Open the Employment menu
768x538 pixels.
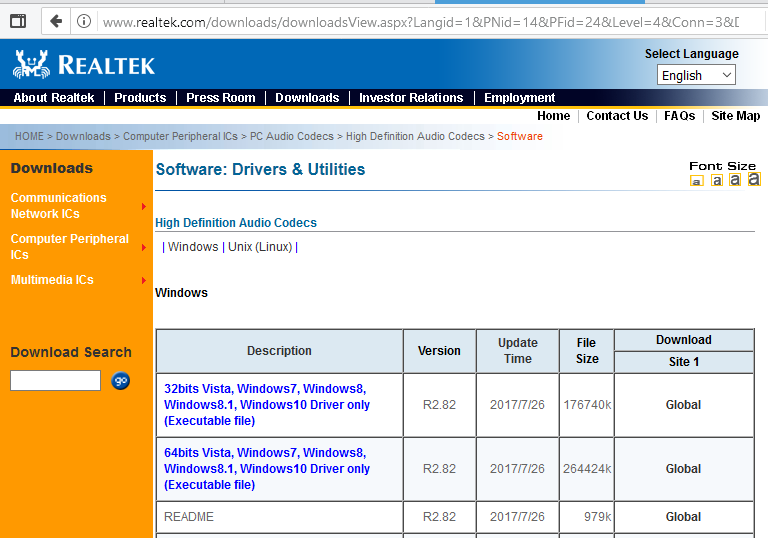tap(519, 98)
